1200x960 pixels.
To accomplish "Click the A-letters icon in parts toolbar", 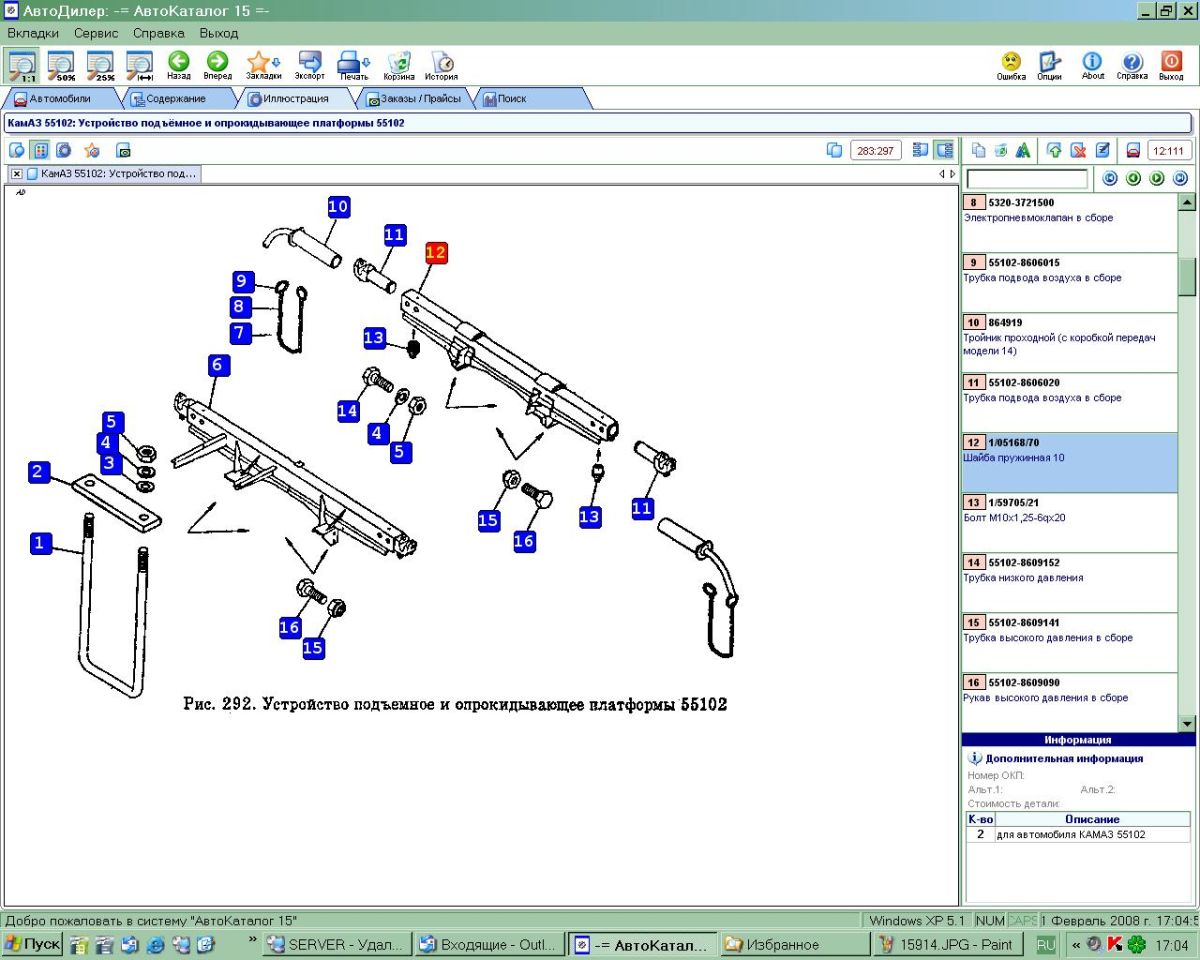I will coord(1022,150).
